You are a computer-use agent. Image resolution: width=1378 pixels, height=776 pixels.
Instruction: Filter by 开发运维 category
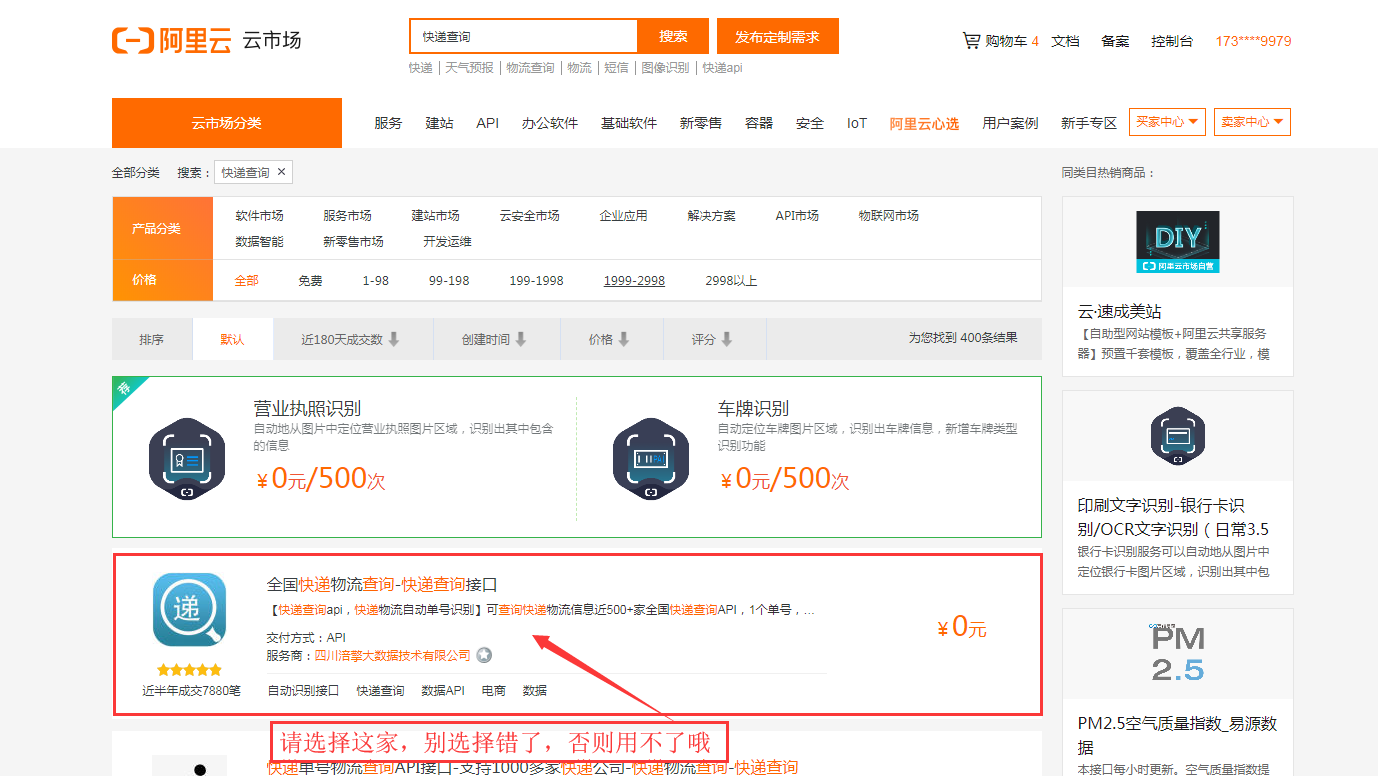coord(447,241)
